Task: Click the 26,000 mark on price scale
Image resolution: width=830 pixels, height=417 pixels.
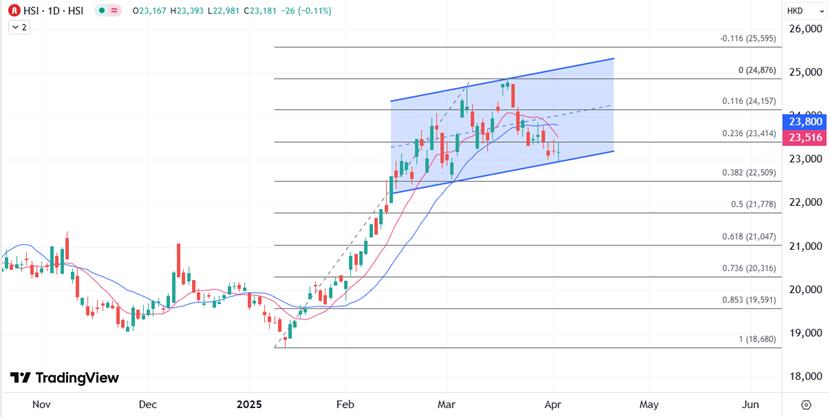Action: tap(806, 29)
